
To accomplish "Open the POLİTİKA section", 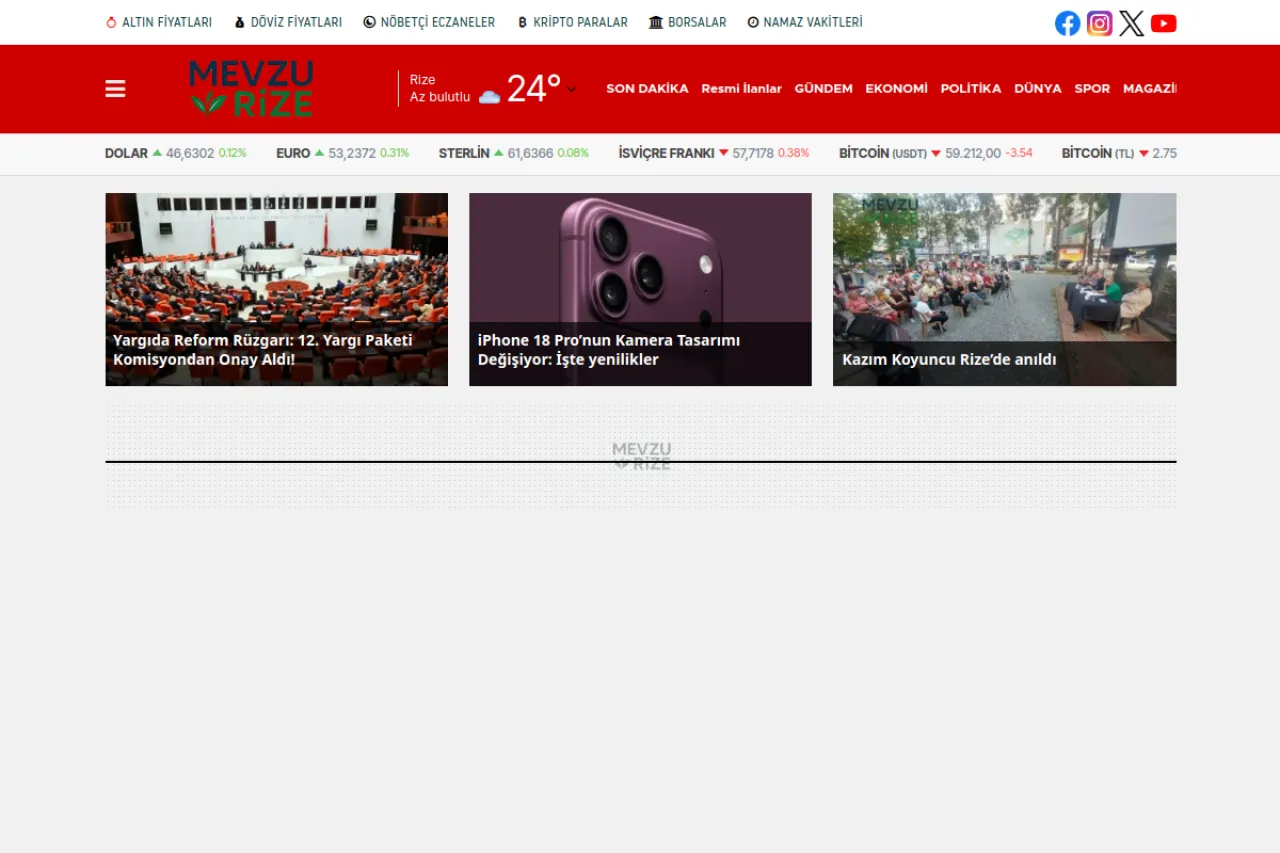I will 970,88.
